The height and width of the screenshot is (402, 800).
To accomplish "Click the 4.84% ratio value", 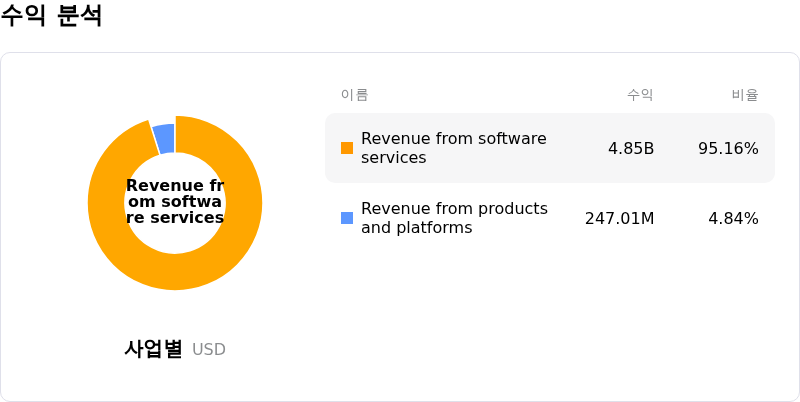I will pos(733,218).
